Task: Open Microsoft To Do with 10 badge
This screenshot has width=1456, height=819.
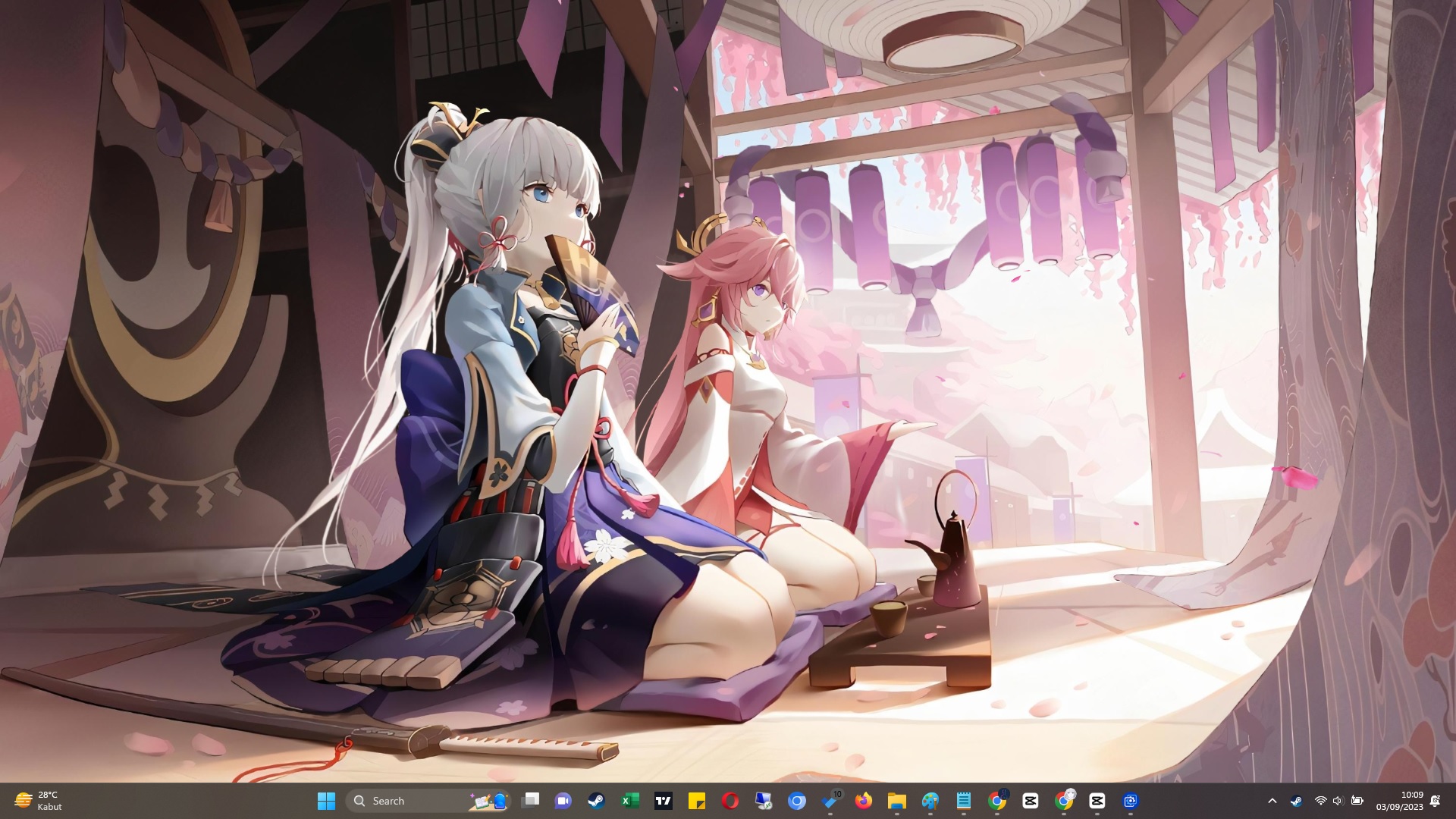Action: coord(830,801)
